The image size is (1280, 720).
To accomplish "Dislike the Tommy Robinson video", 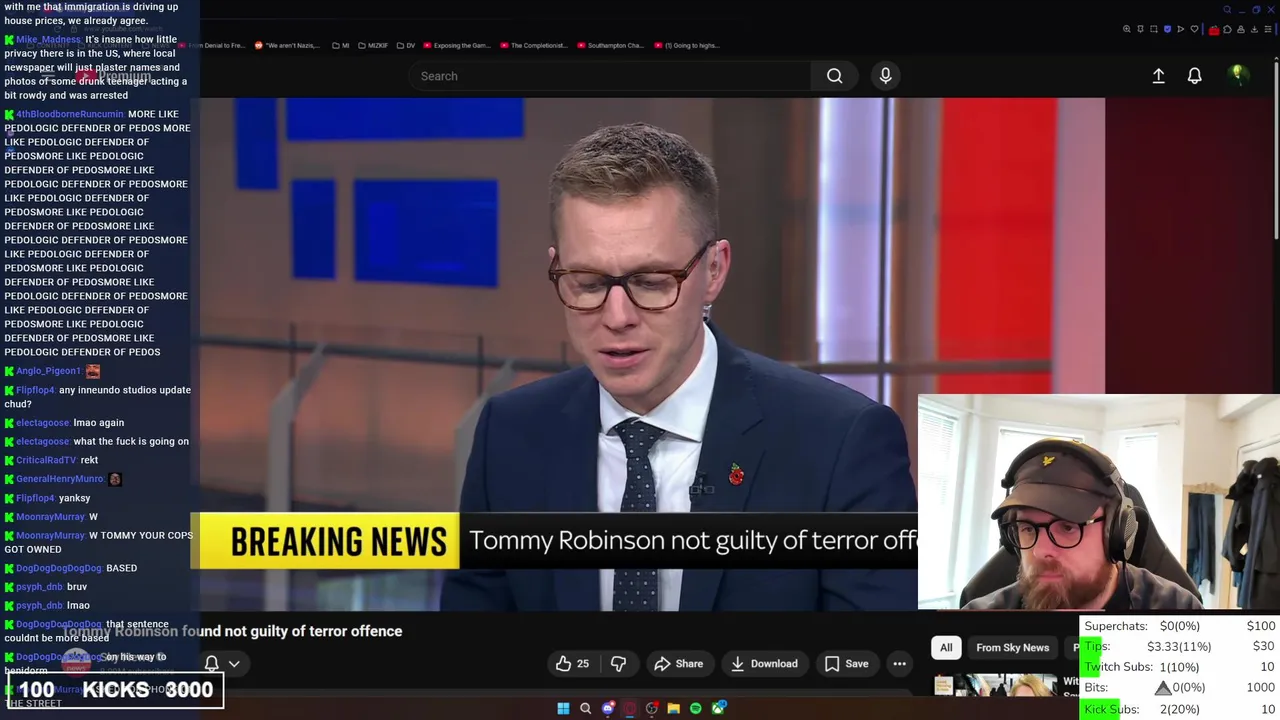I will tap(618, 664).
